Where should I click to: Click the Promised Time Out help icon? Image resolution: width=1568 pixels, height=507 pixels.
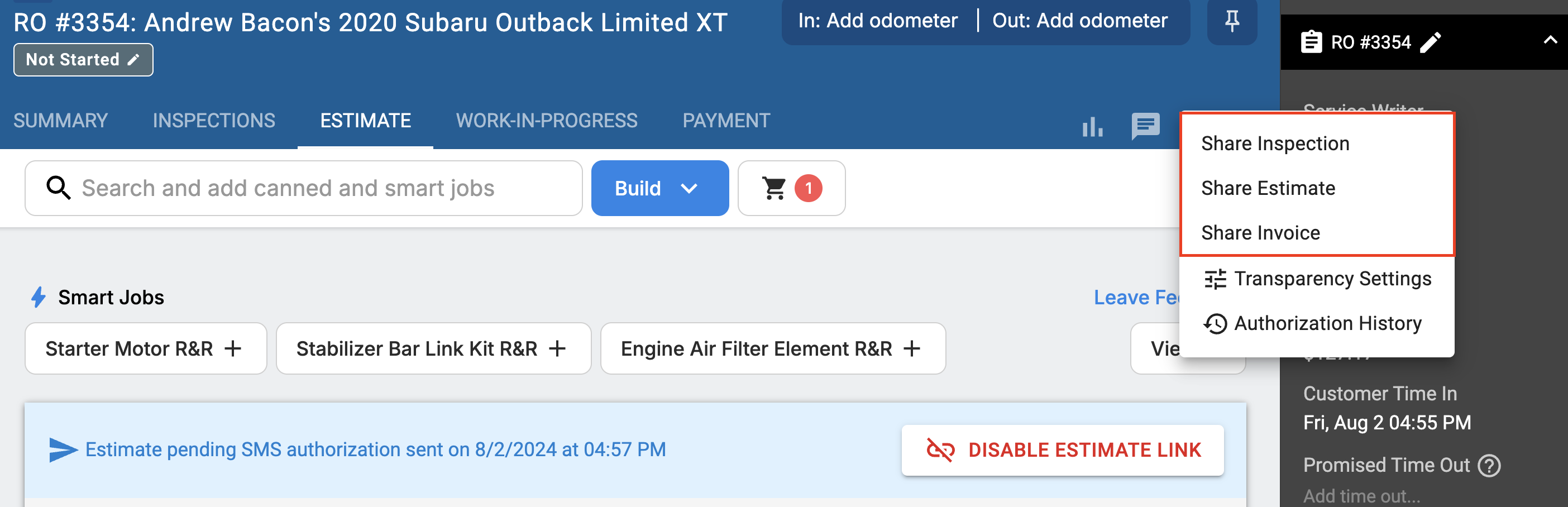(x=1489, y=466)
